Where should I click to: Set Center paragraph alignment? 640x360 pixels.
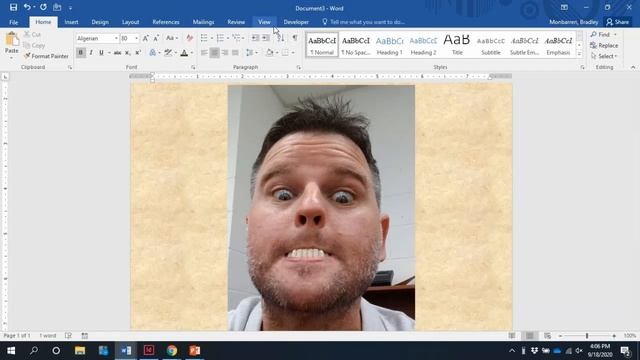(x=214, y=53)
